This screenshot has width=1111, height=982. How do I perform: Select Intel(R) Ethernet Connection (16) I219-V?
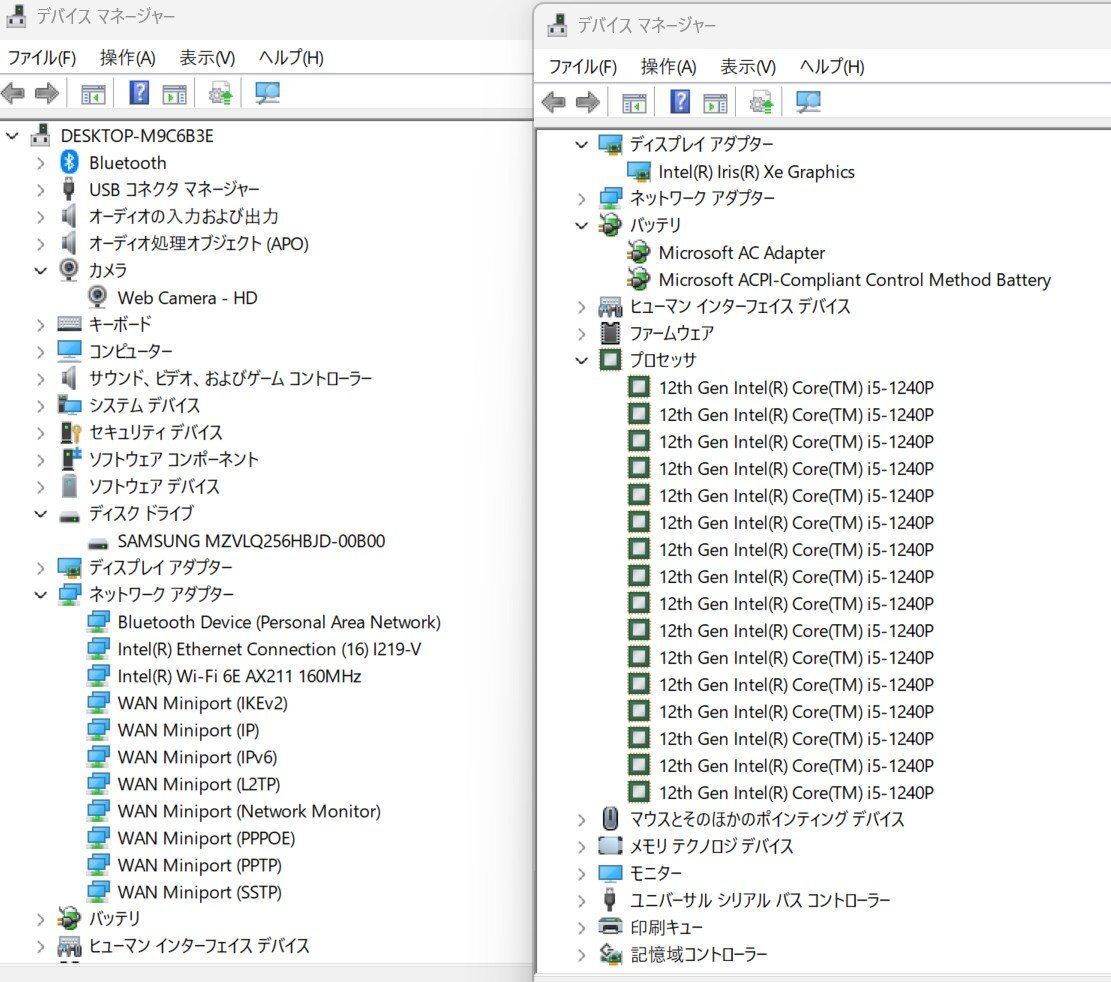[269, 649]
